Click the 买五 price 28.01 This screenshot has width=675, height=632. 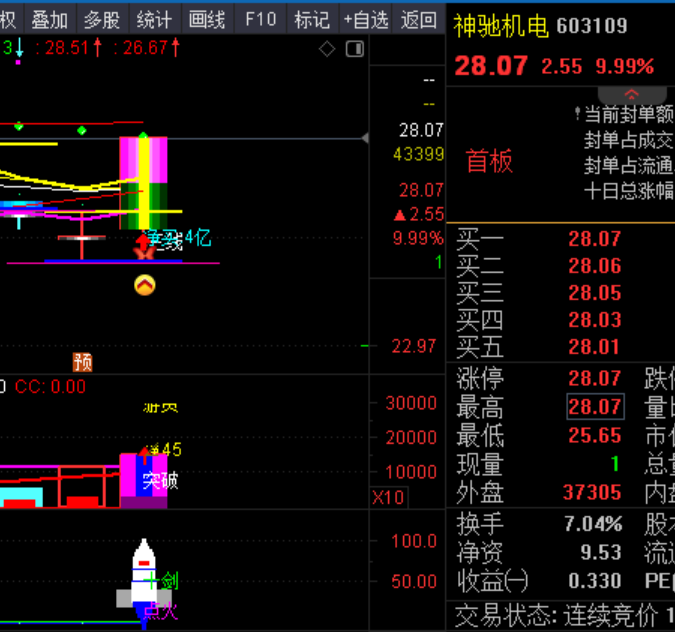tap(594, 347)
